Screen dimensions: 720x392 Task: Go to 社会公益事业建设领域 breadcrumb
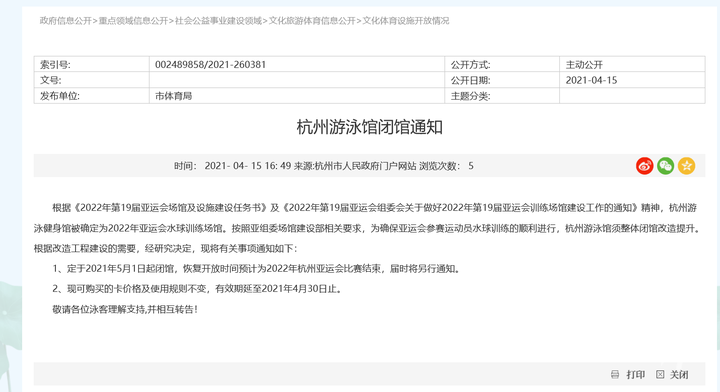(219, 21)
